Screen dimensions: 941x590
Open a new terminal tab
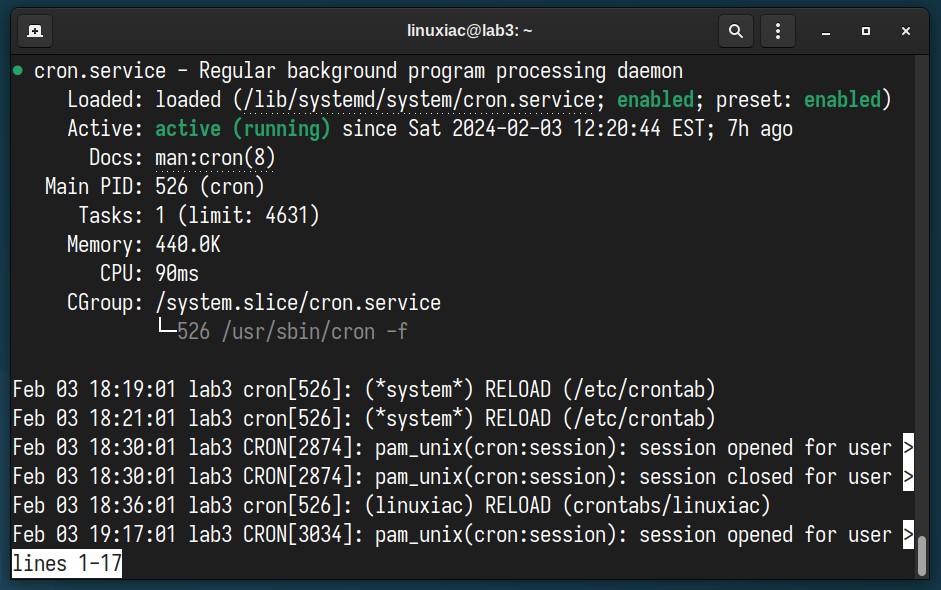pos(35,31)
